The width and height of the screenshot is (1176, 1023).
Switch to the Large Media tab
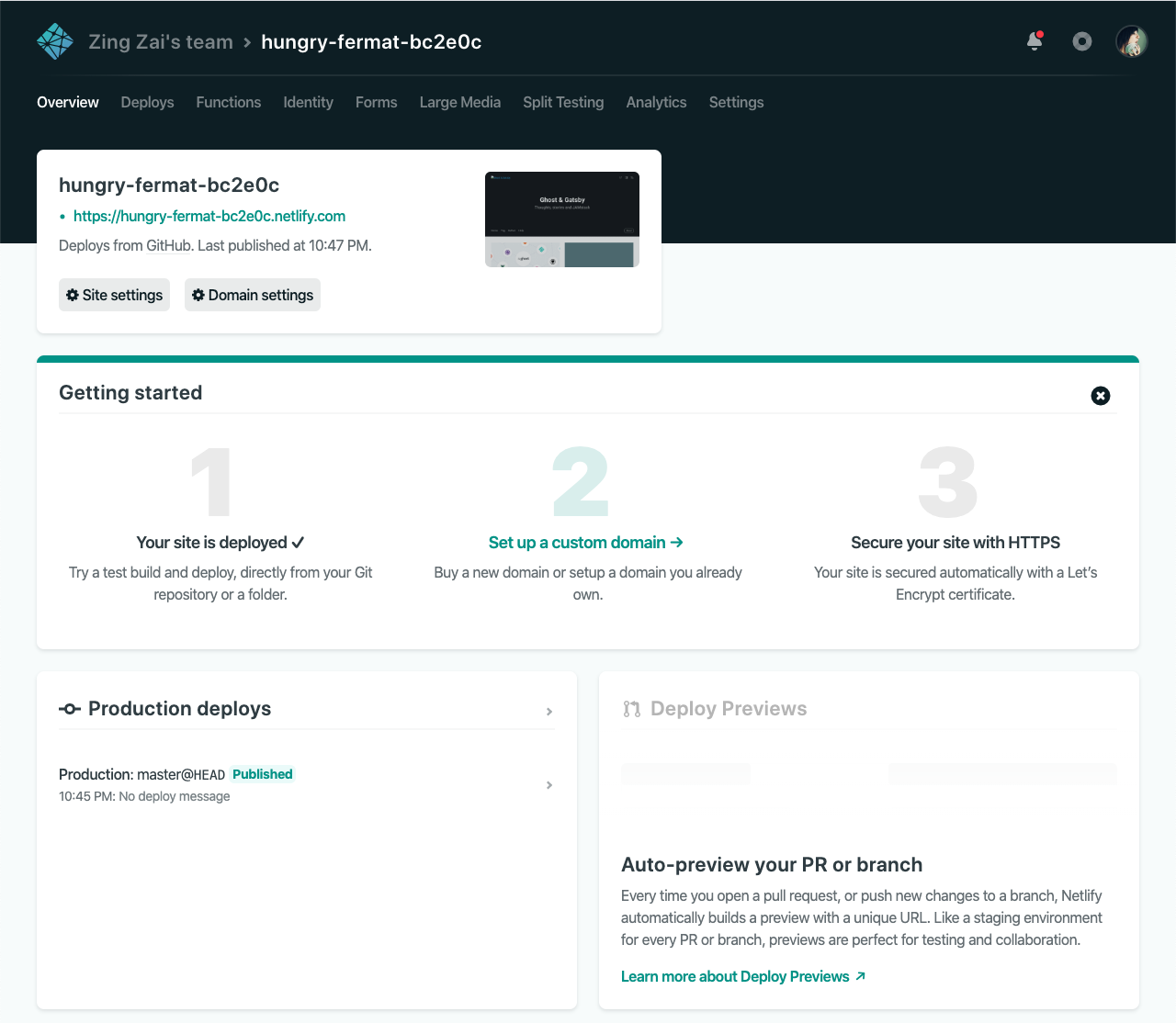coord(460,102)
